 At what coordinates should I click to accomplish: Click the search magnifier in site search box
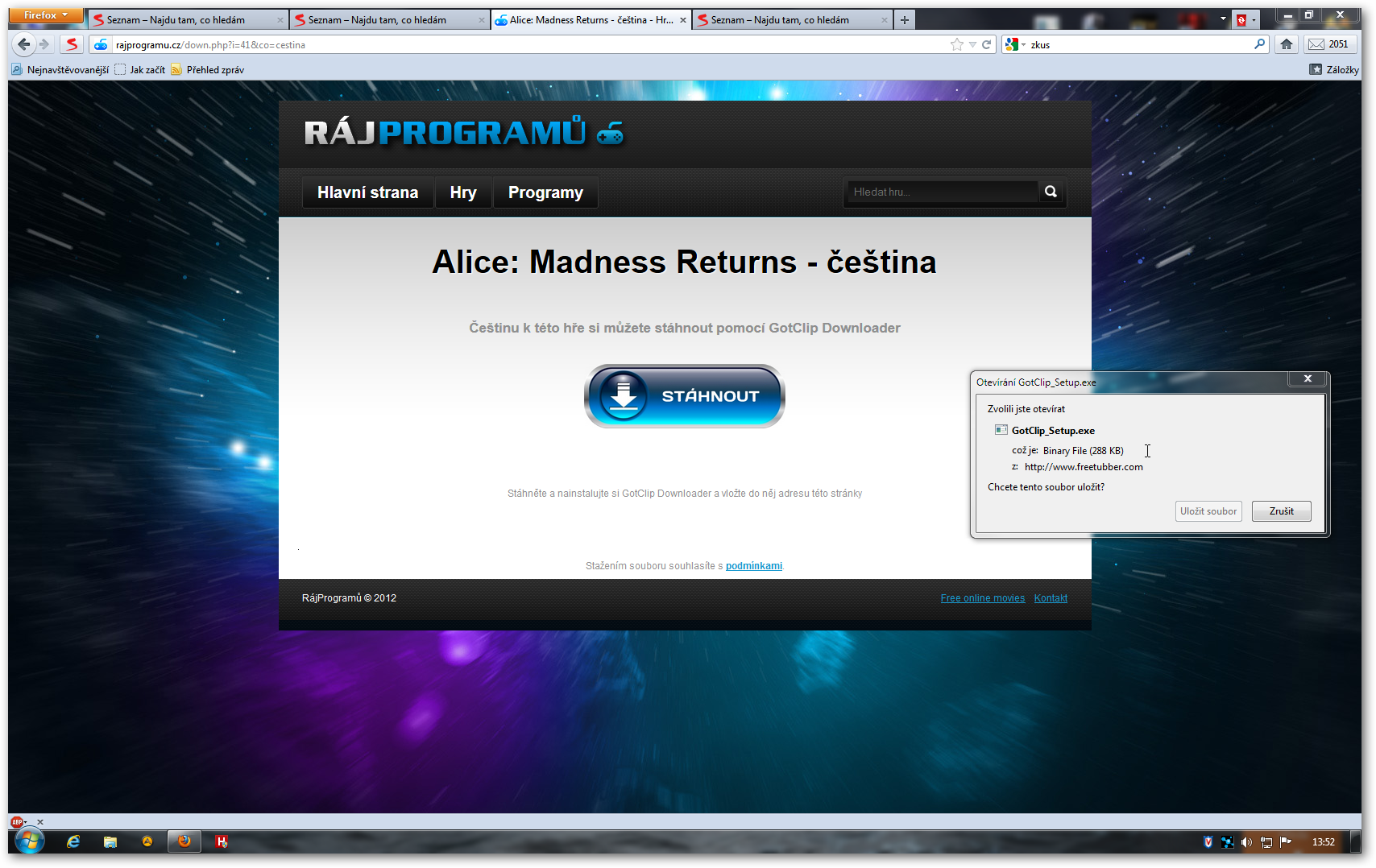[1051, 192]
